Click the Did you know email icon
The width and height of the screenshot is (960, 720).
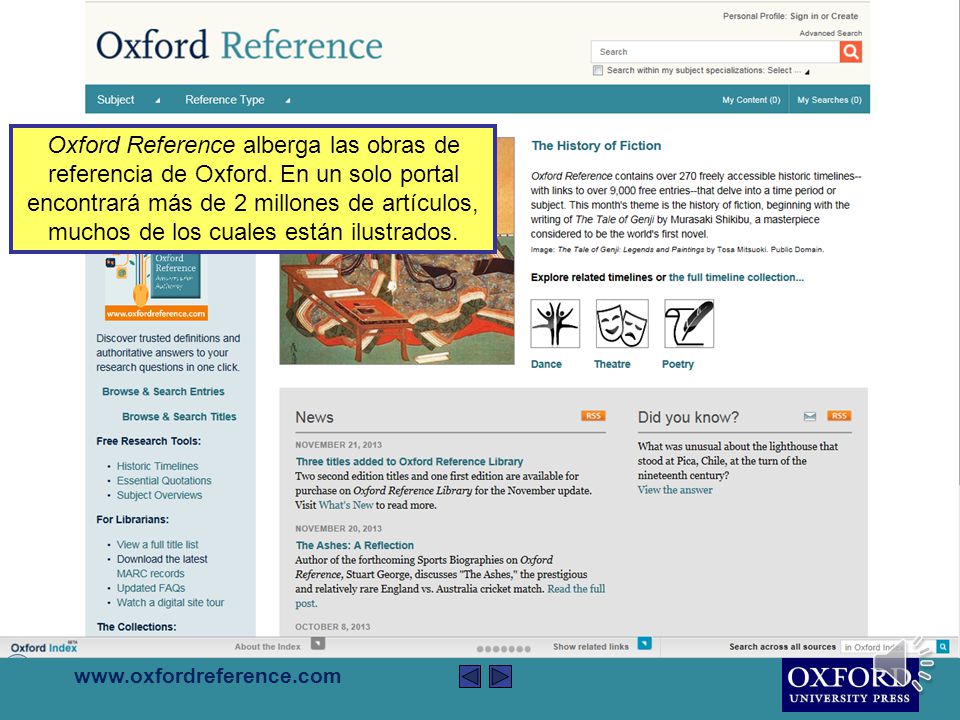809,416
